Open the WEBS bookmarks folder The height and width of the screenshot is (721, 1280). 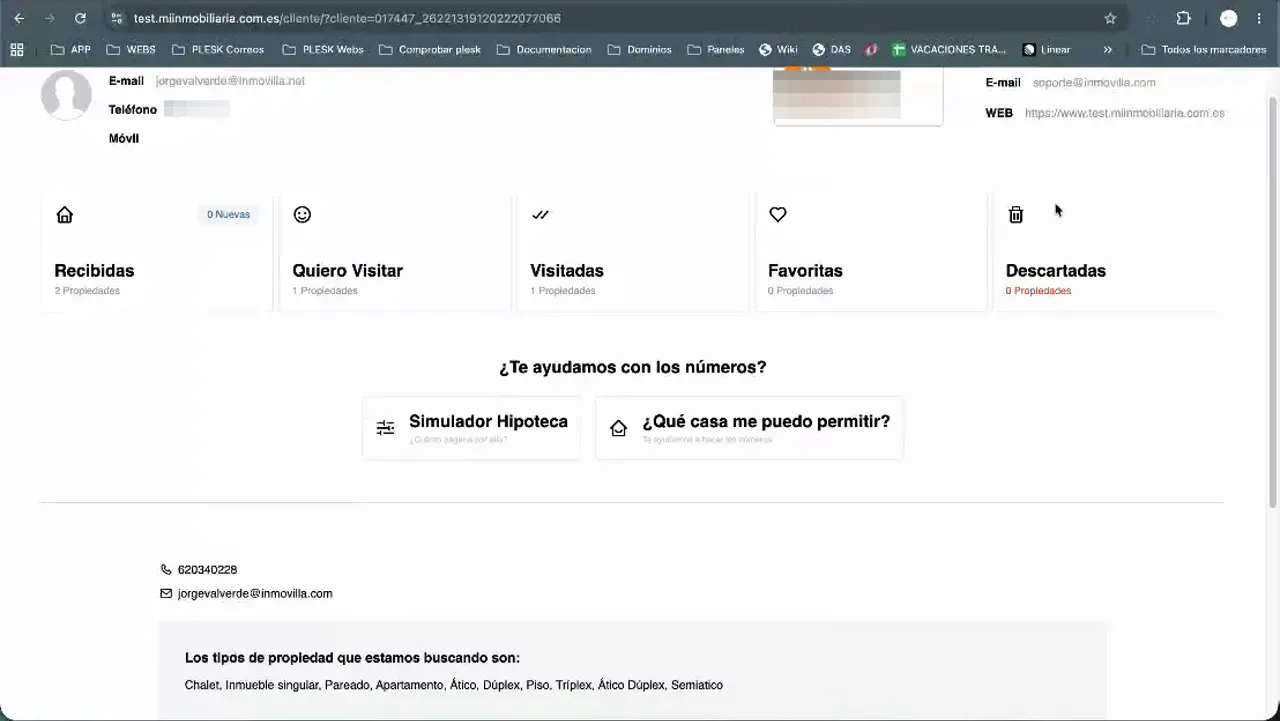[x=131, y=49]
